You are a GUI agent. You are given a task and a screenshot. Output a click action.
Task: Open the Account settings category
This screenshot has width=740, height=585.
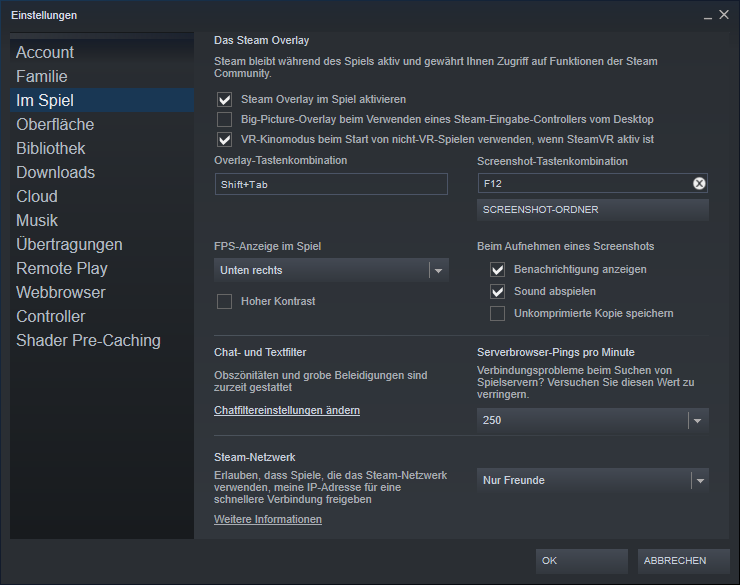coord(102,52)
